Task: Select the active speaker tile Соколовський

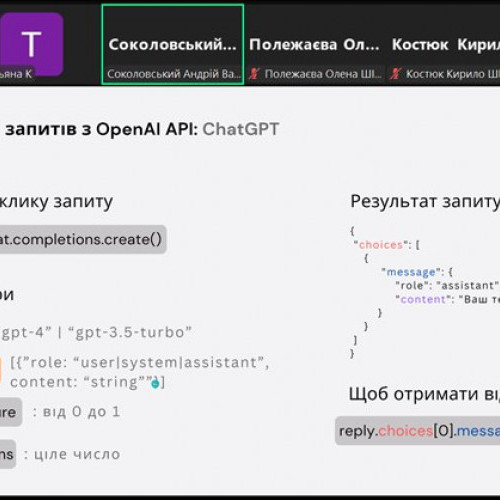Action: (x=173, y=44)
